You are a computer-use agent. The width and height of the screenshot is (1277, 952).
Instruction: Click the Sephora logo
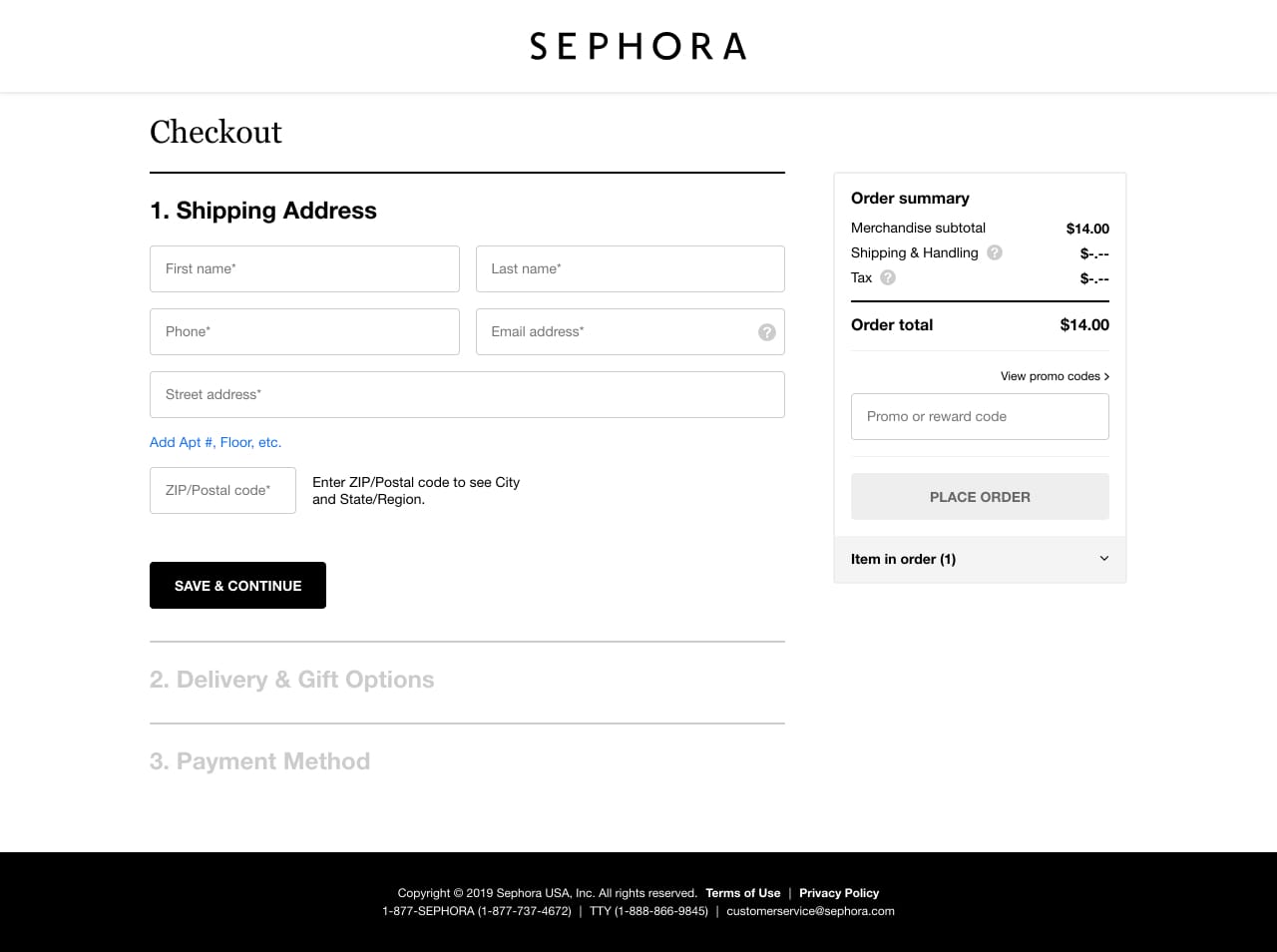[x=638, y=46]
